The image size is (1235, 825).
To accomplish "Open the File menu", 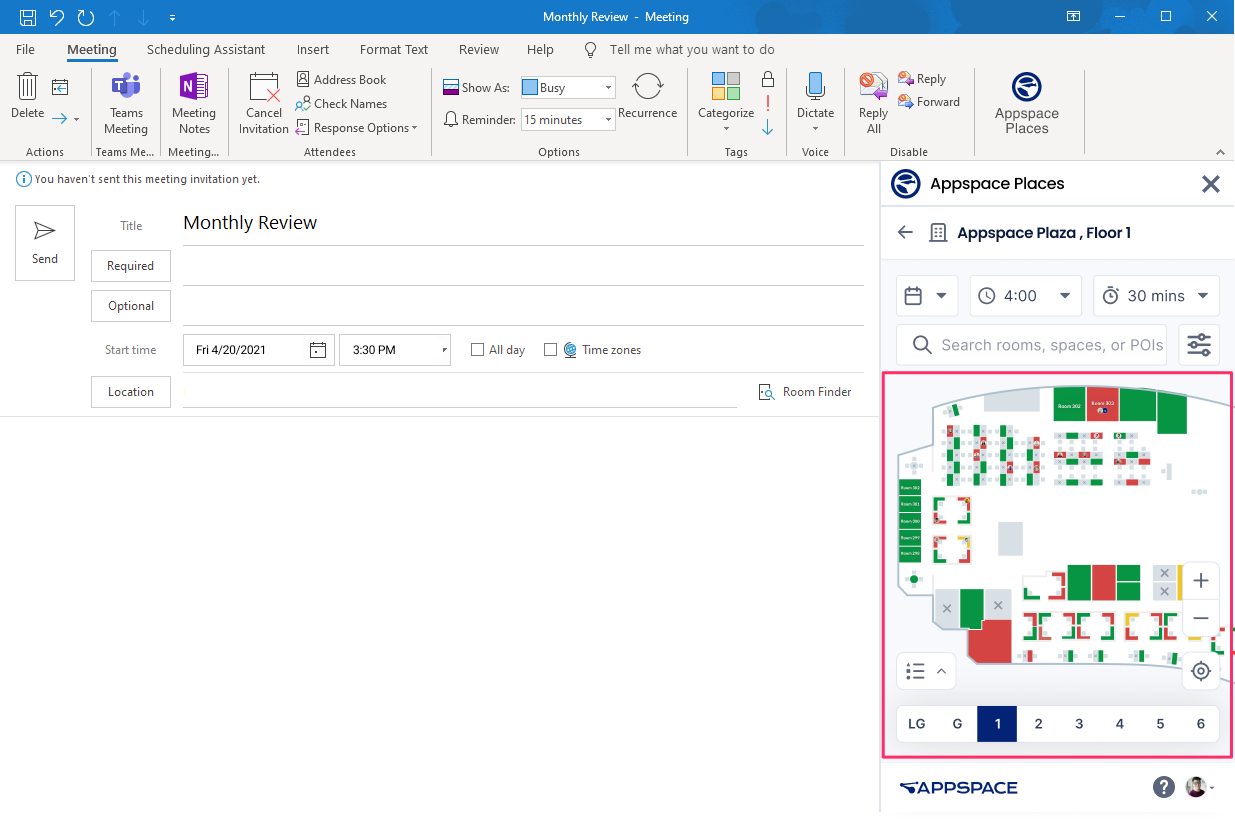I will [x=26, y=49].
